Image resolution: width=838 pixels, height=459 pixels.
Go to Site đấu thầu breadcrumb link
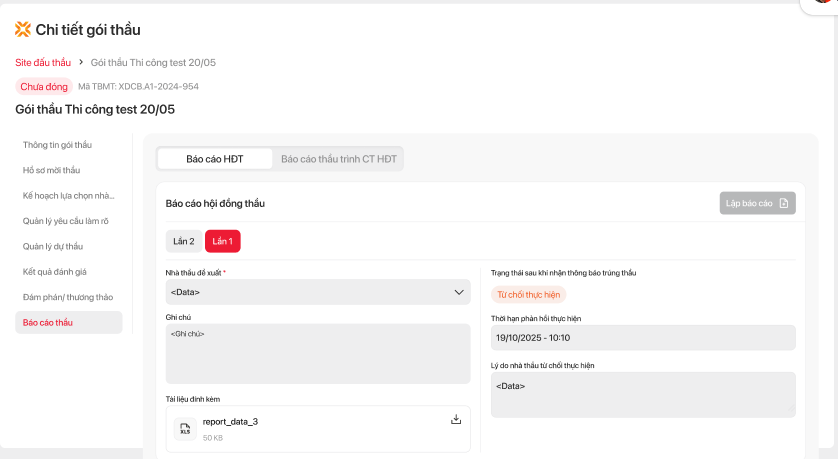[43, 63]
